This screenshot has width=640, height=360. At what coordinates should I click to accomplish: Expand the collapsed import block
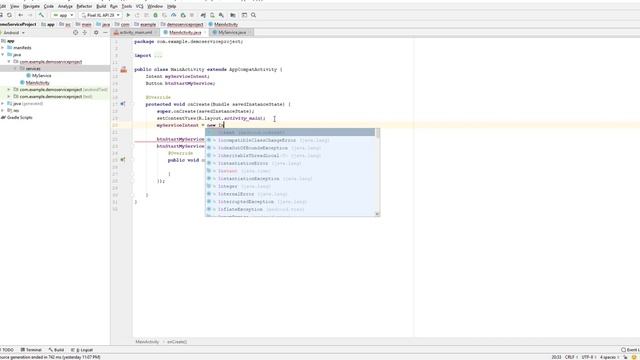pyautogui.click(x=158, y=56)
